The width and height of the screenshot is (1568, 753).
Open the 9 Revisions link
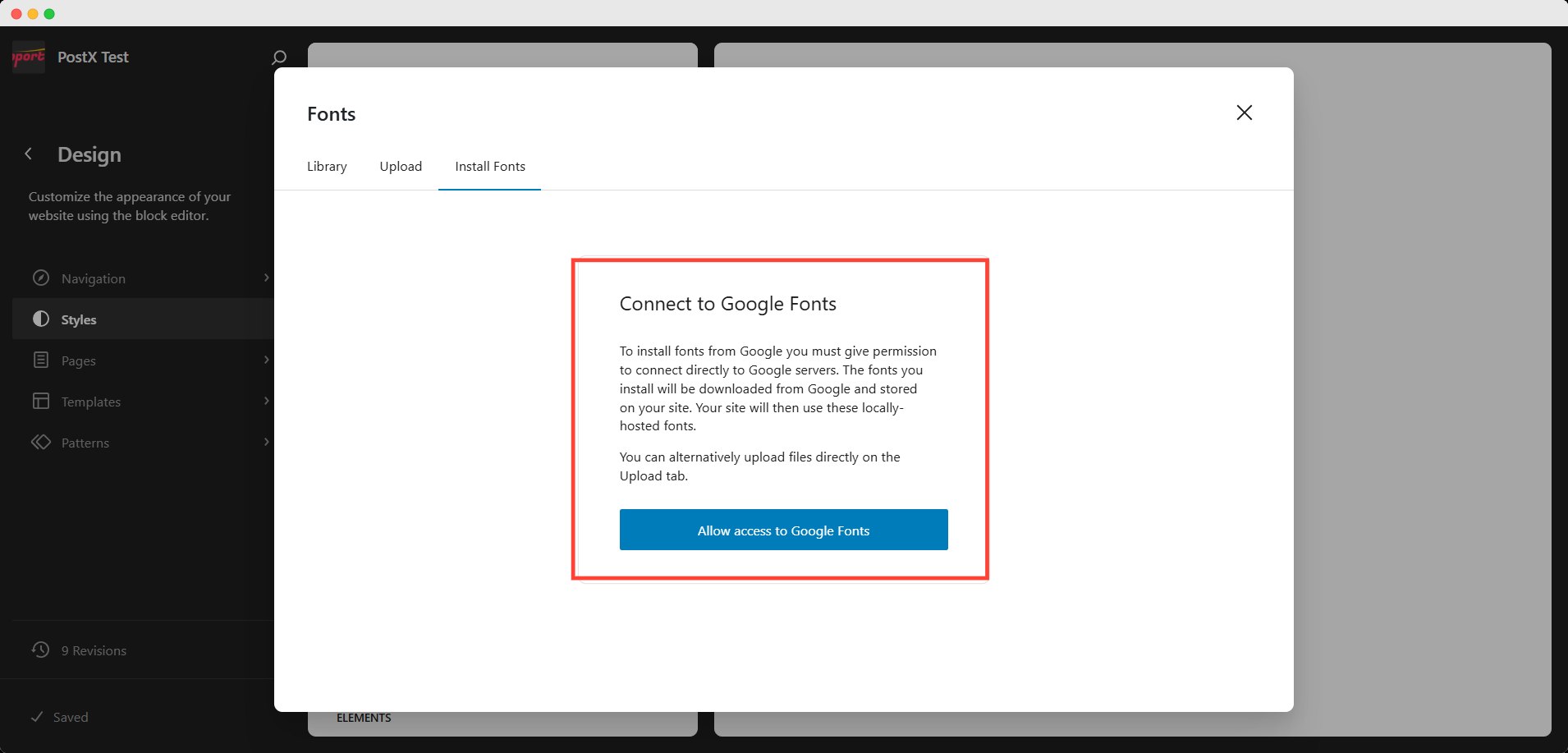[94, 650]
